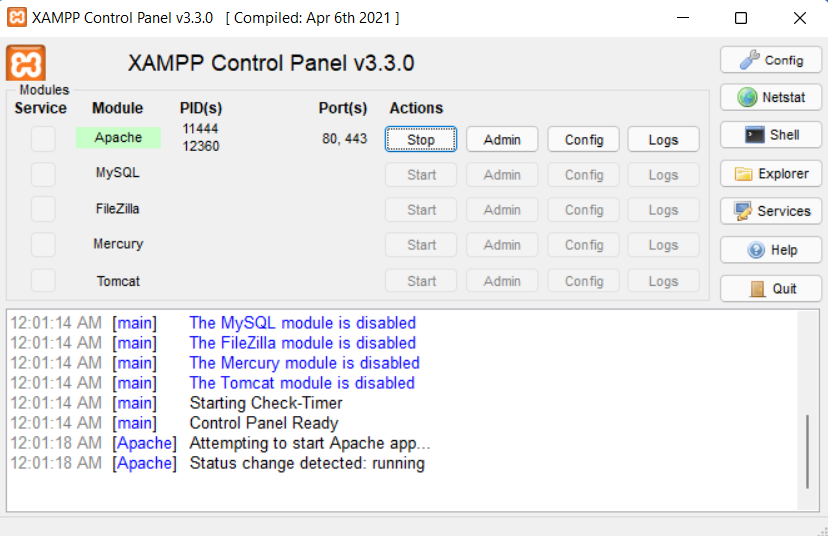Click Apache ports 80, 443 value
This screenshot has width=828, height=536.
click(x=344, y=138)
